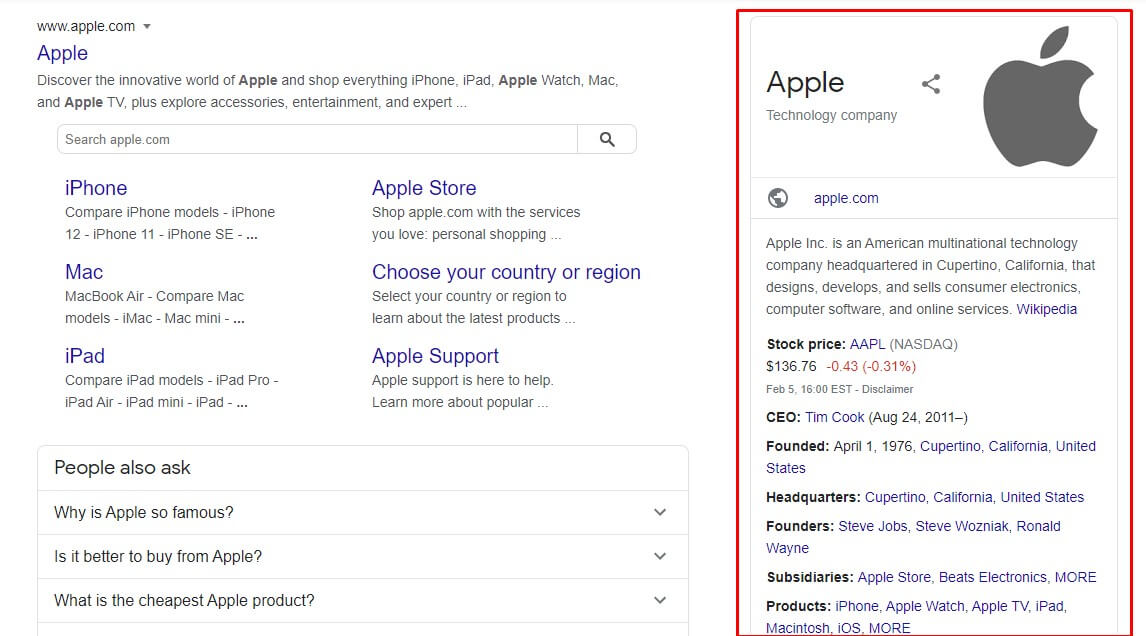The image size is (1146, 636).
Task: Go to the Apple Store sitelink
Action: pos(424,188)
